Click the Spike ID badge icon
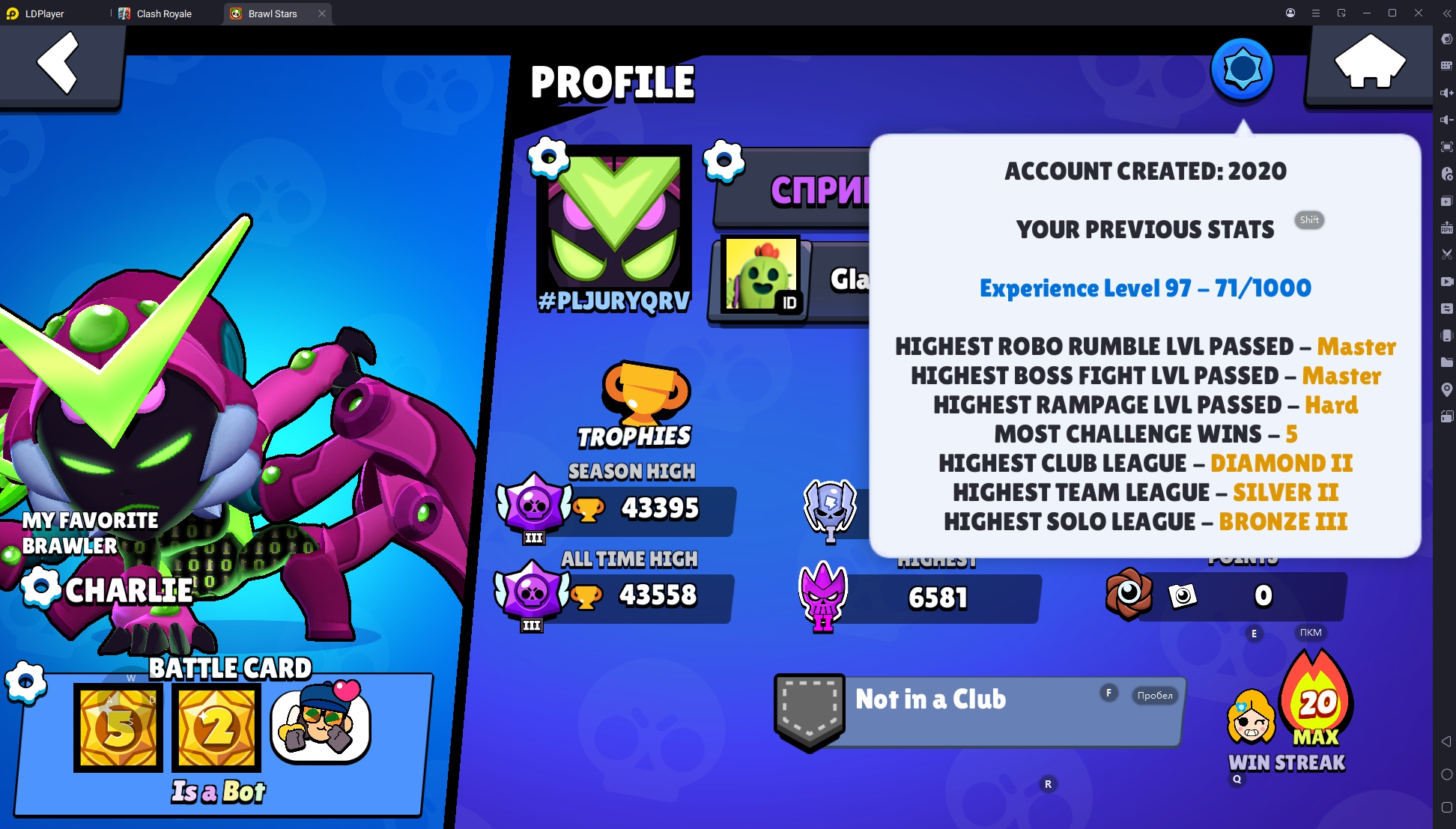Image resolution: width=1456 pixels, height=829 pixels. coord(761,275)
